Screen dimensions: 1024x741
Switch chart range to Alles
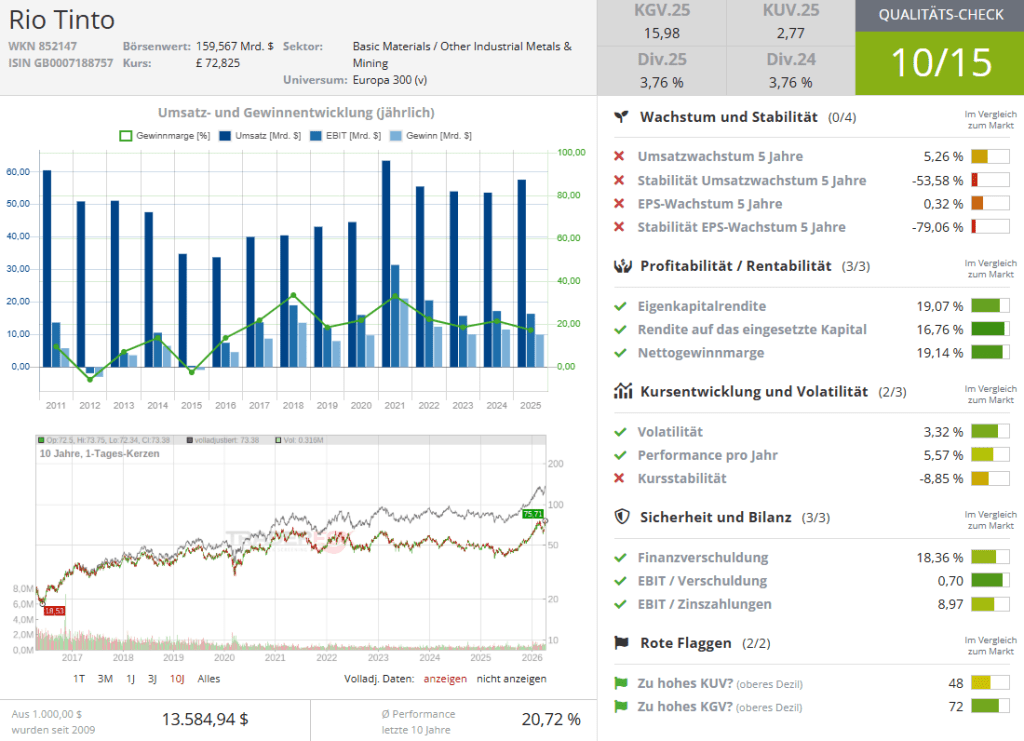click(209, 678)
